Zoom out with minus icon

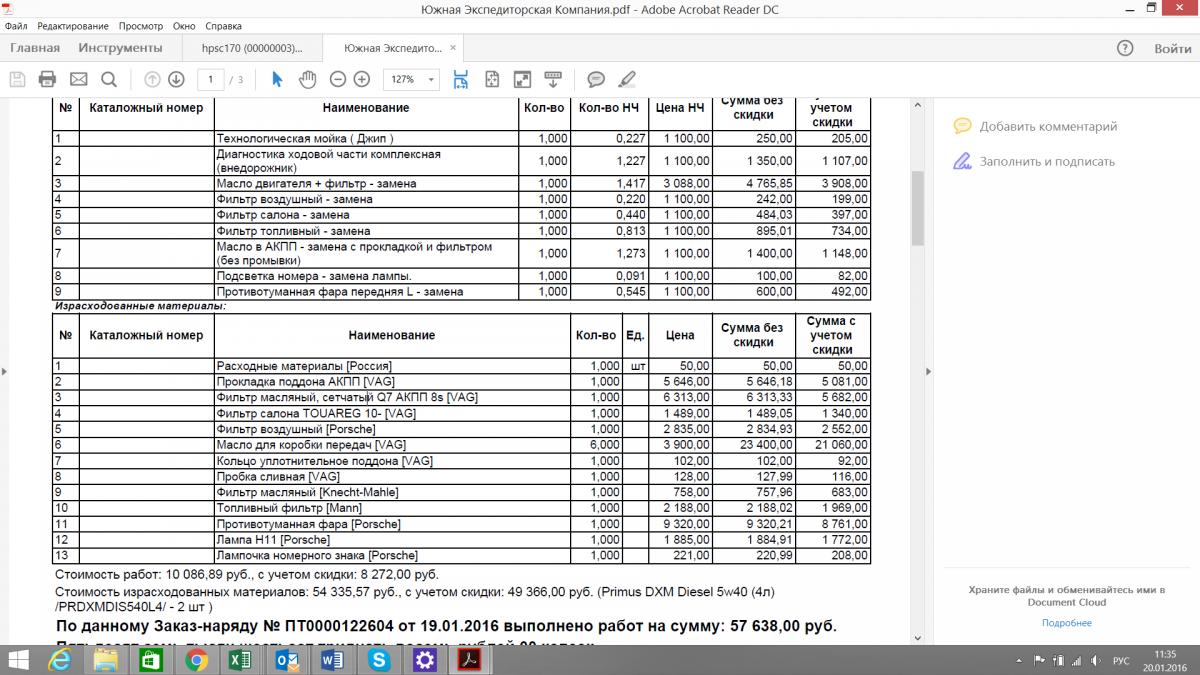pyautogui.click(x=338, y=79)
